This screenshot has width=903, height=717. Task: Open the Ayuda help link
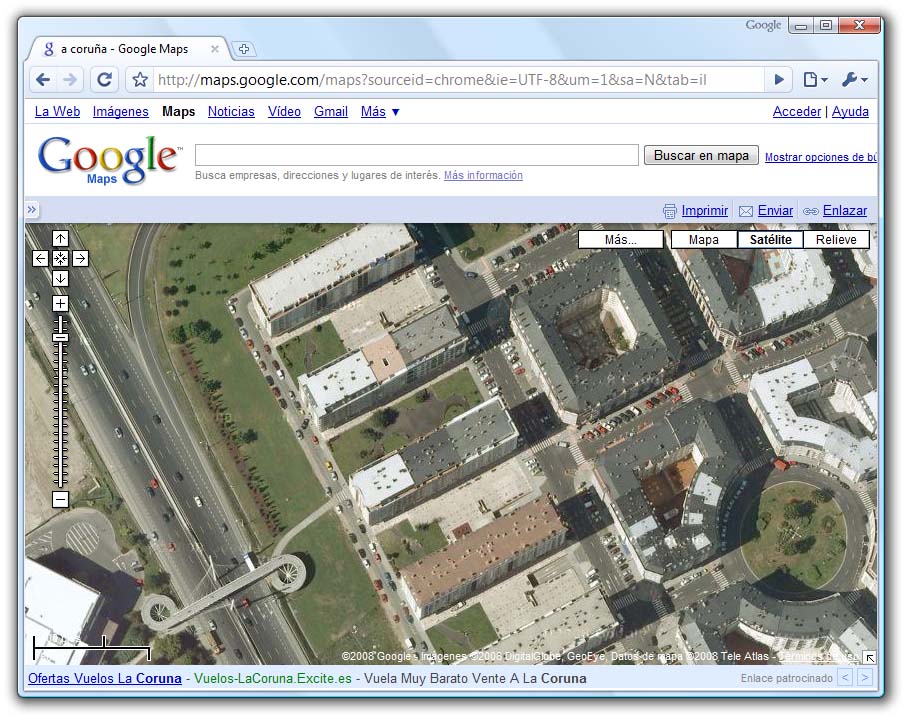[x=850, y=112]
